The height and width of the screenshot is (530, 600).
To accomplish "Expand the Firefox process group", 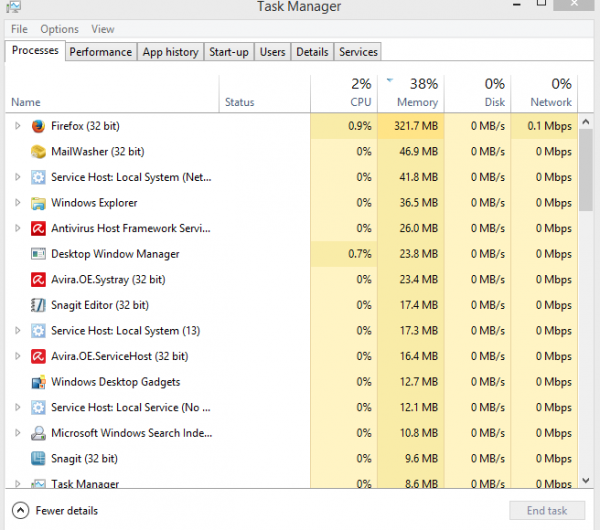I will [x=18, y=126].
